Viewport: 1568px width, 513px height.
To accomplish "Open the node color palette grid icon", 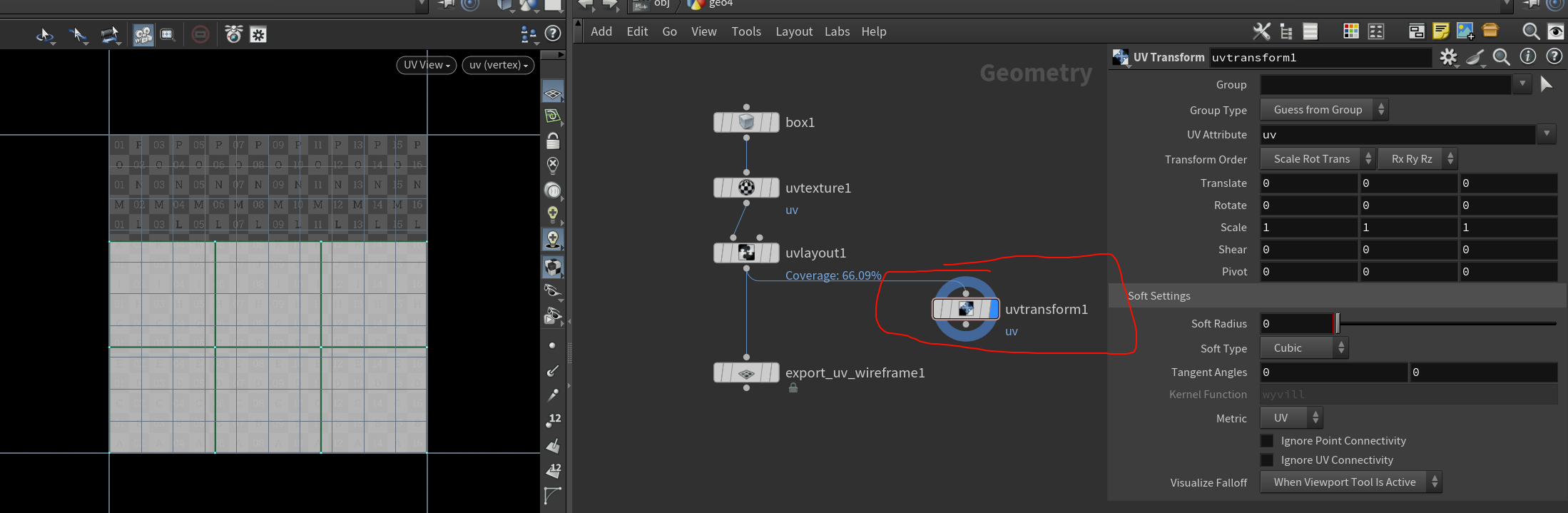I will (1351, 31).
